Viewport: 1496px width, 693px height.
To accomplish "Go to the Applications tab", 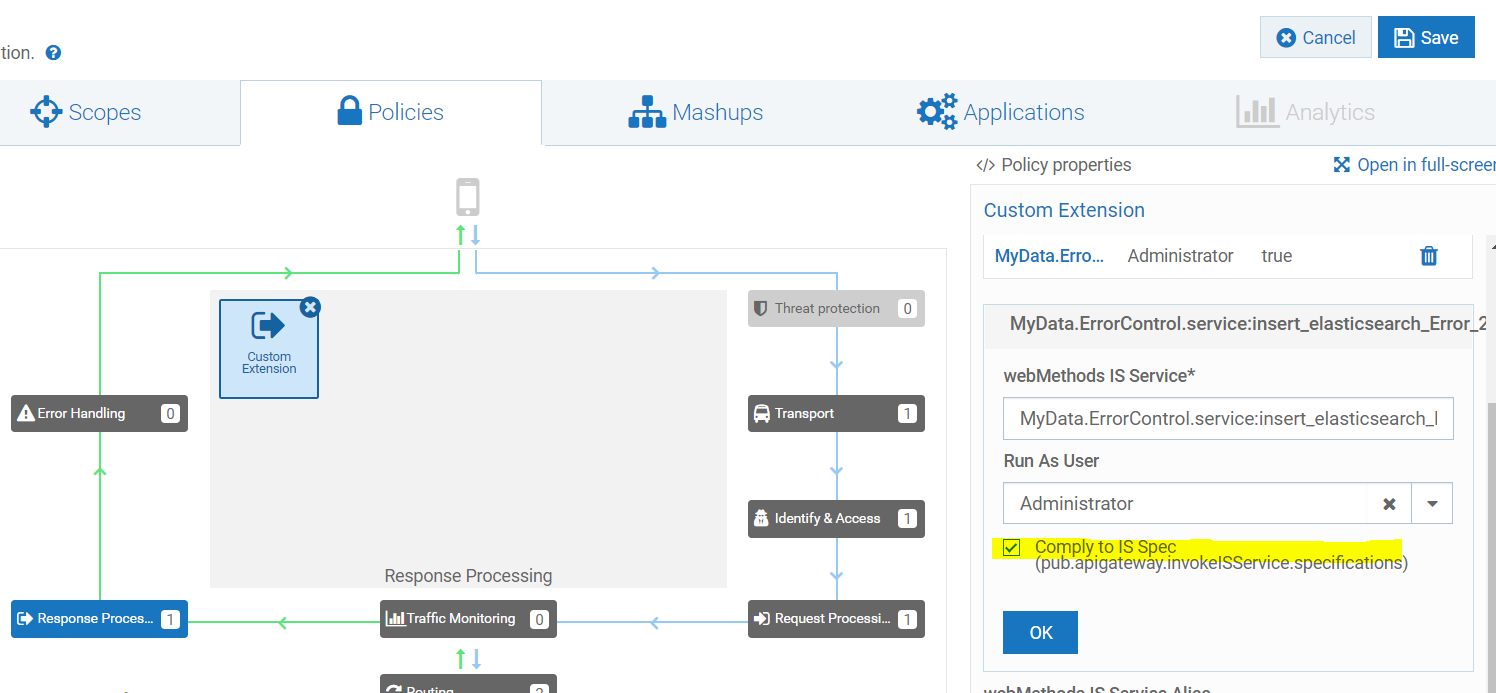I will [1001, 112].
